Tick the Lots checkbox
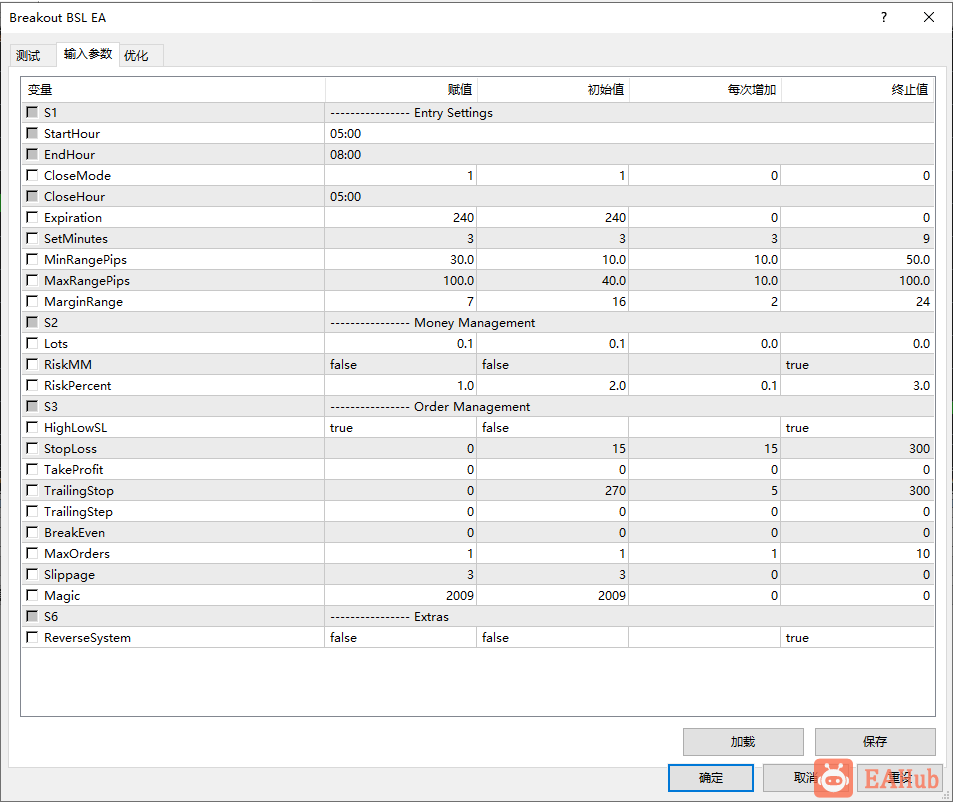The image size is (953, 804). tap(32, 343)
